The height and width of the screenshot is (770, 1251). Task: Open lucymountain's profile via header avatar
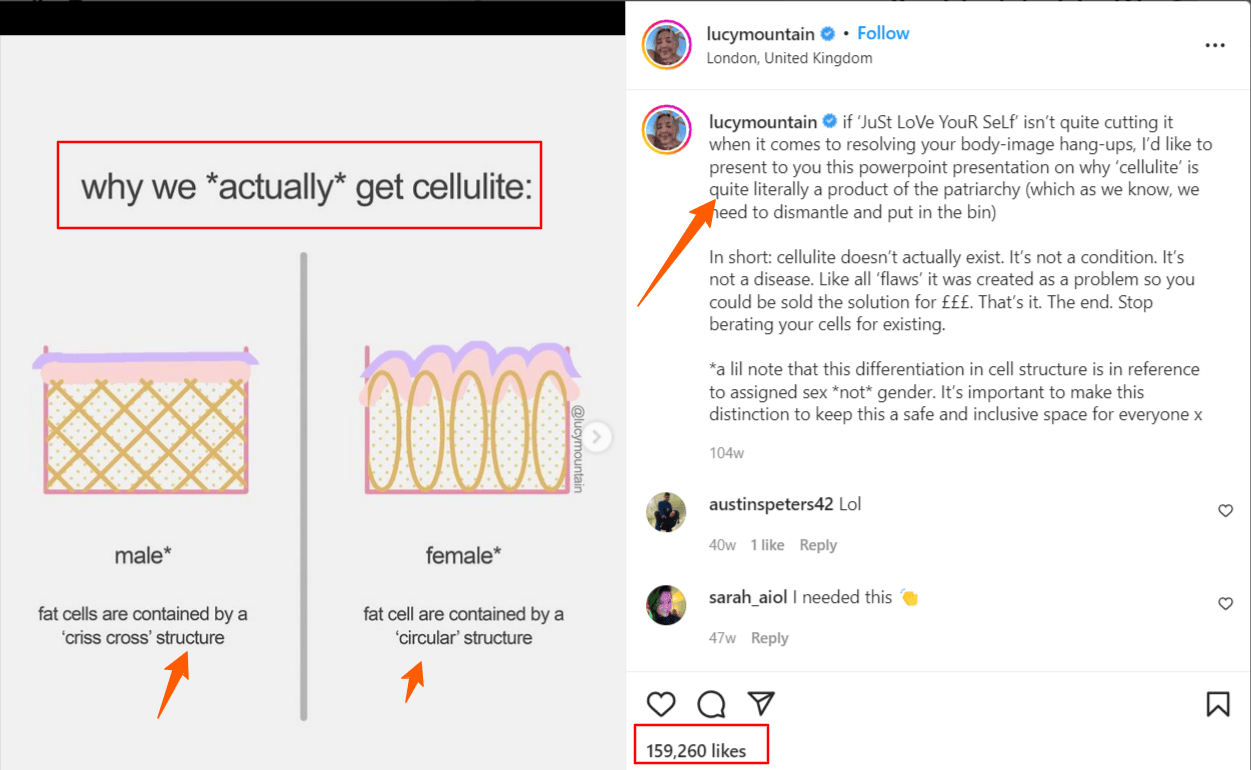(x=667, y=45)
